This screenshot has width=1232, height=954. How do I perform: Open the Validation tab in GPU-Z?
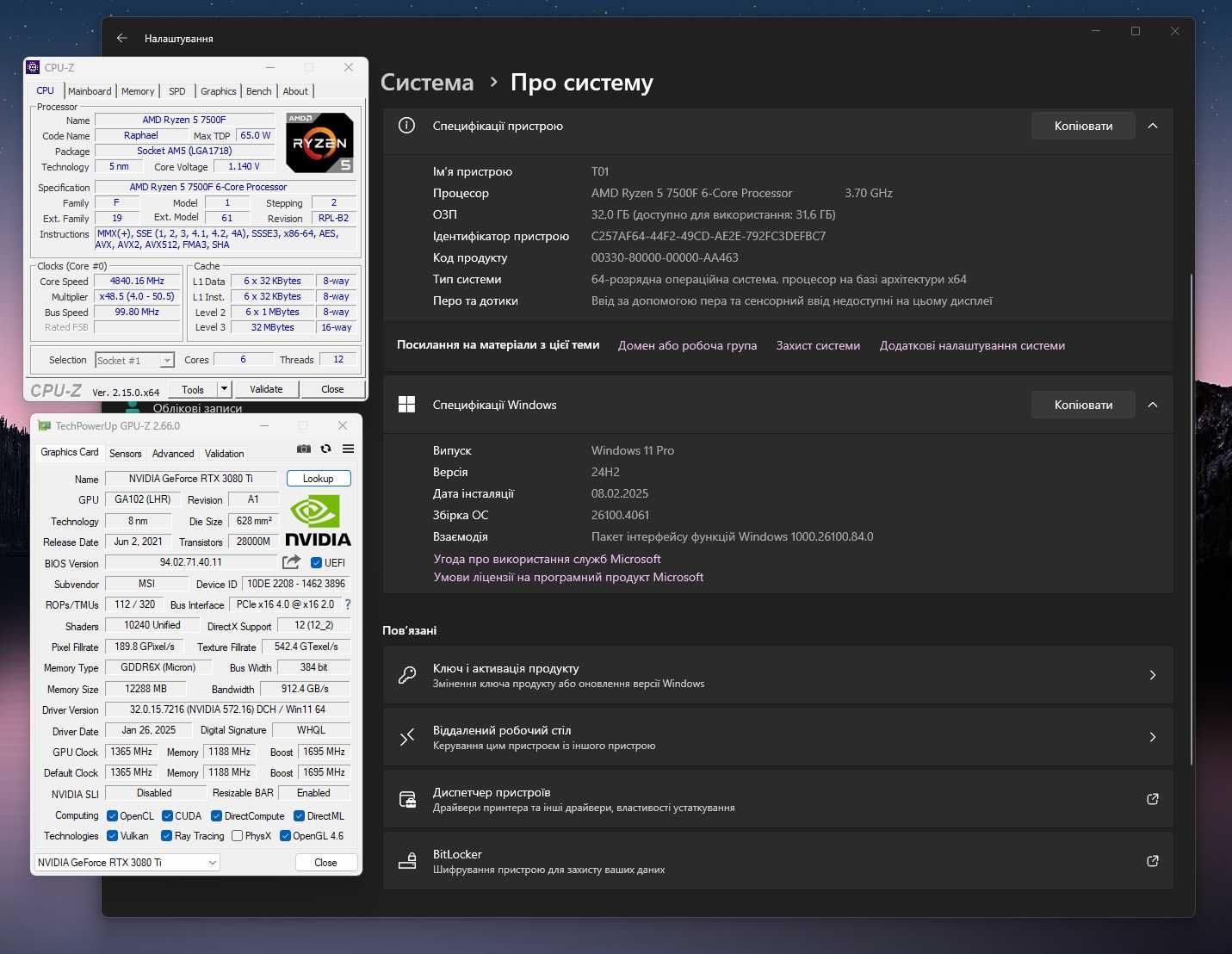(x=224, y=454)
